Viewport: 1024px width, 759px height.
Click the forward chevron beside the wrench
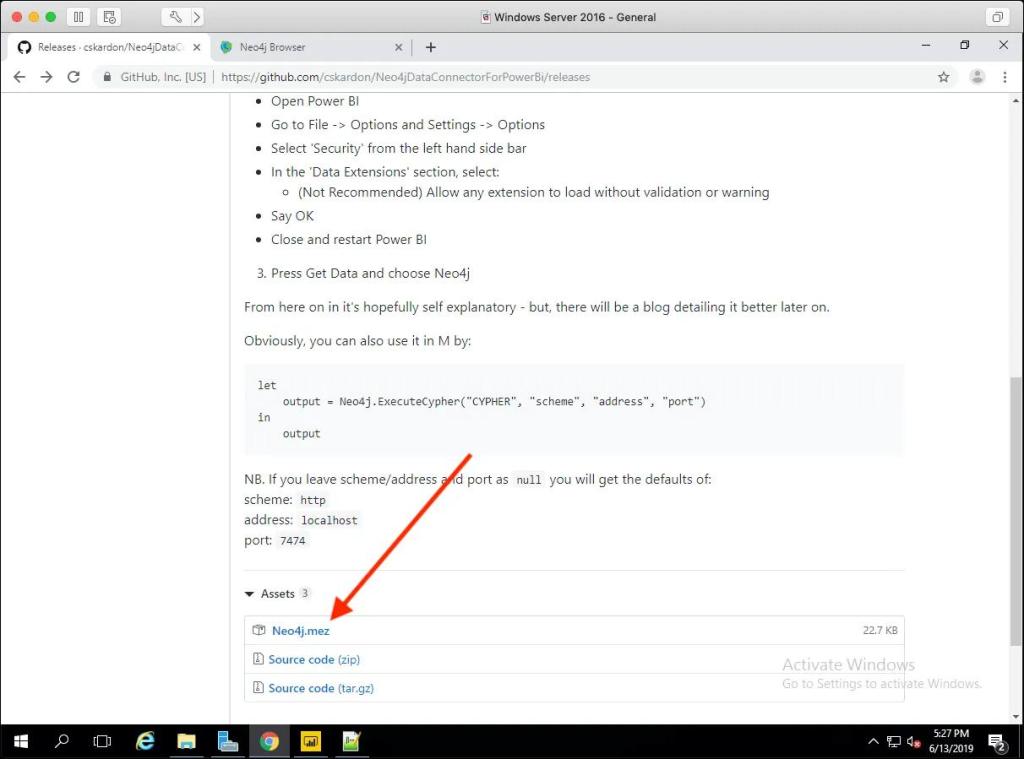click(x=197, y=17)
